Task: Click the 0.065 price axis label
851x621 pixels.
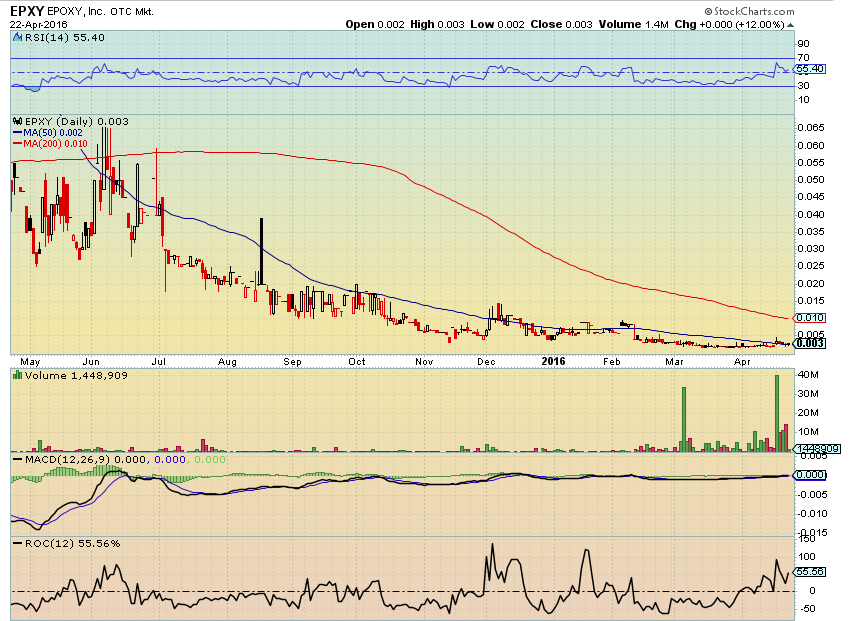Action: click(x=811, y=128)
